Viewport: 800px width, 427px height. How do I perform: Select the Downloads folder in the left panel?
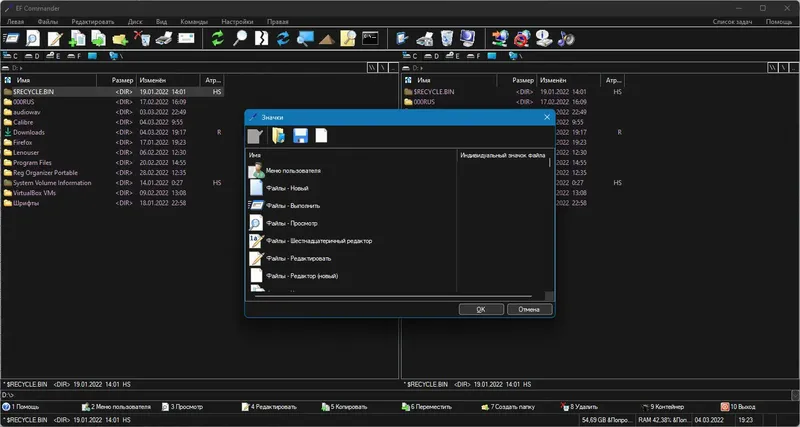coord(29,132)
